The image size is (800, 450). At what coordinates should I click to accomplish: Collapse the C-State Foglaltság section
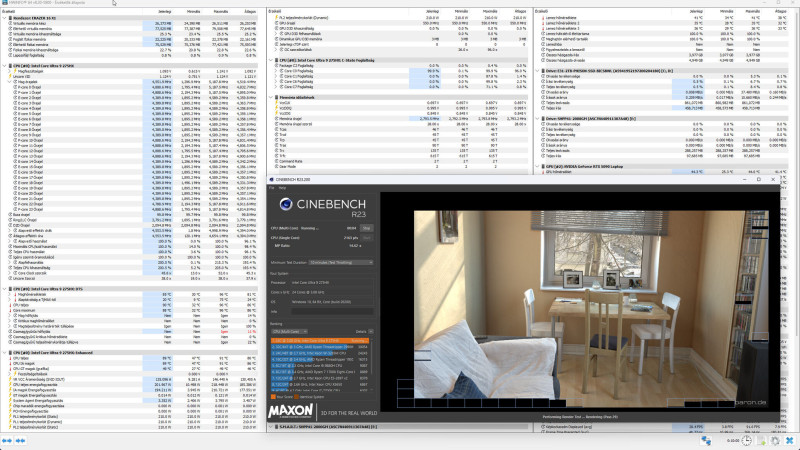coord(271,60)
